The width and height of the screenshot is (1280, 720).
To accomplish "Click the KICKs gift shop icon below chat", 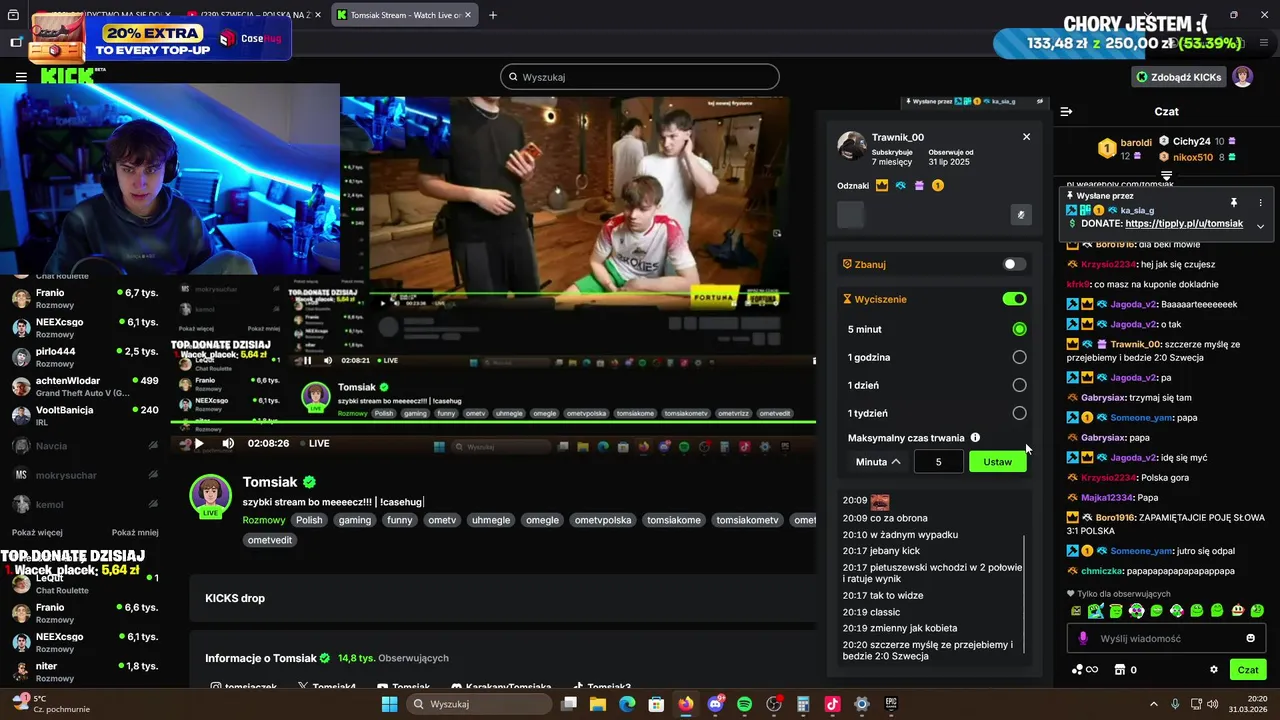I will tap(1121, 670).
